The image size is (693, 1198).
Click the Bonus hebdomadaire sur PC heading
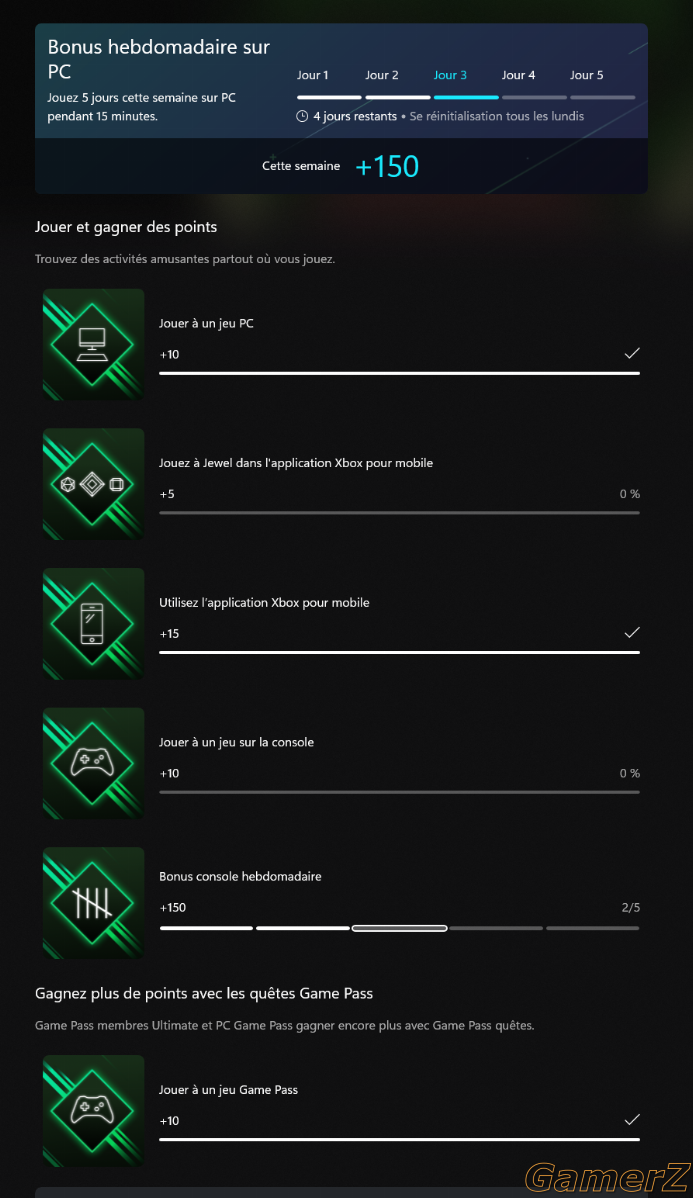pyautogui.click(x=159, y=59)
